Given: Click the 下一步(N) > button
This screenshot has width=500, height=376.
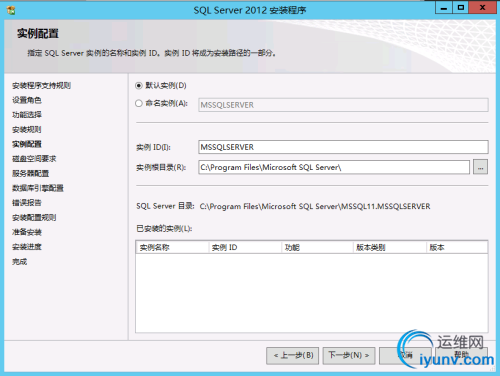Looking at the screenshot, I should [349, 356].
